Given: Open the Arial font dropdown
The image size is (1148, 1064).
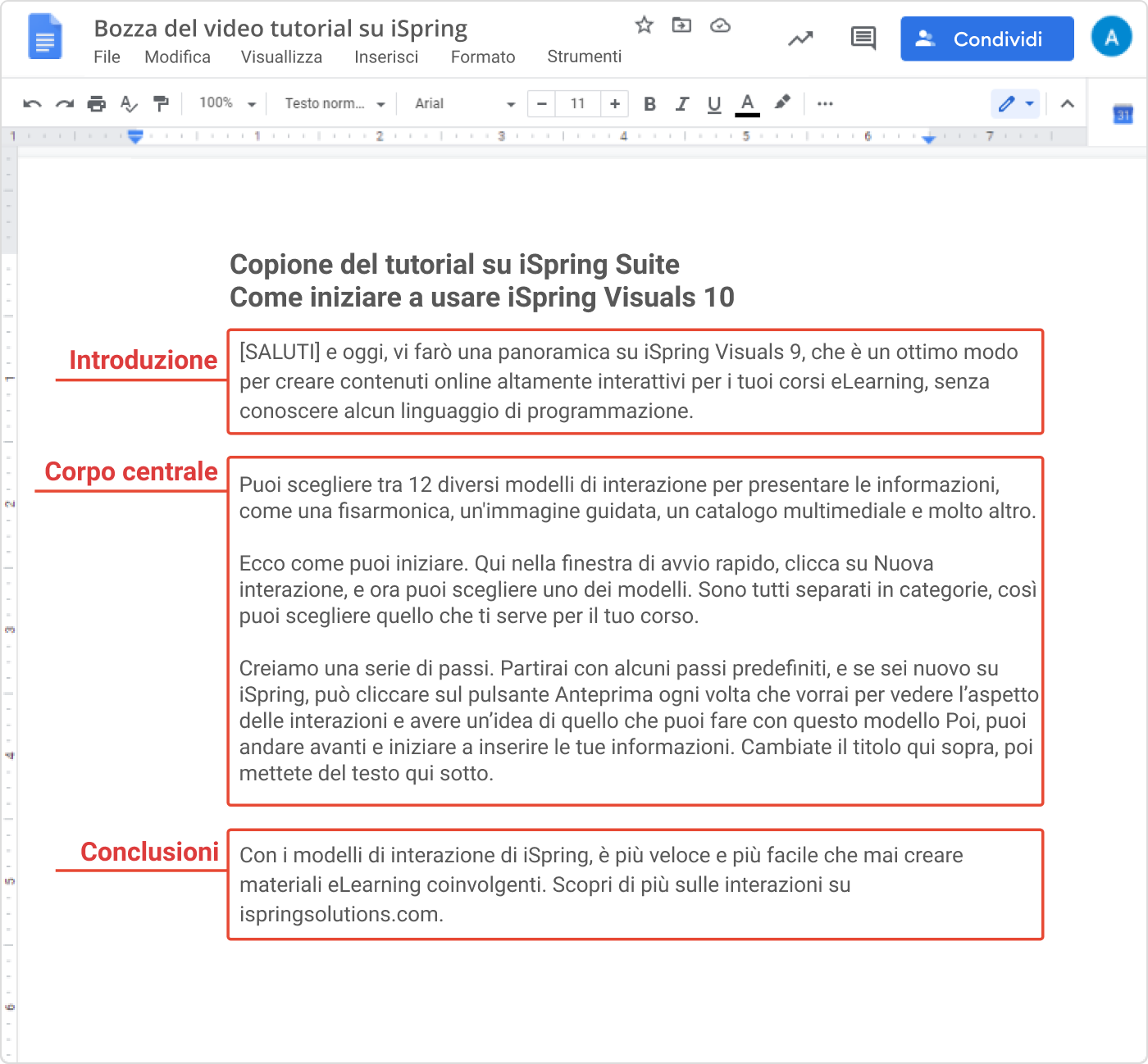Looking at the screenshot, I should [x=464, y=103].
